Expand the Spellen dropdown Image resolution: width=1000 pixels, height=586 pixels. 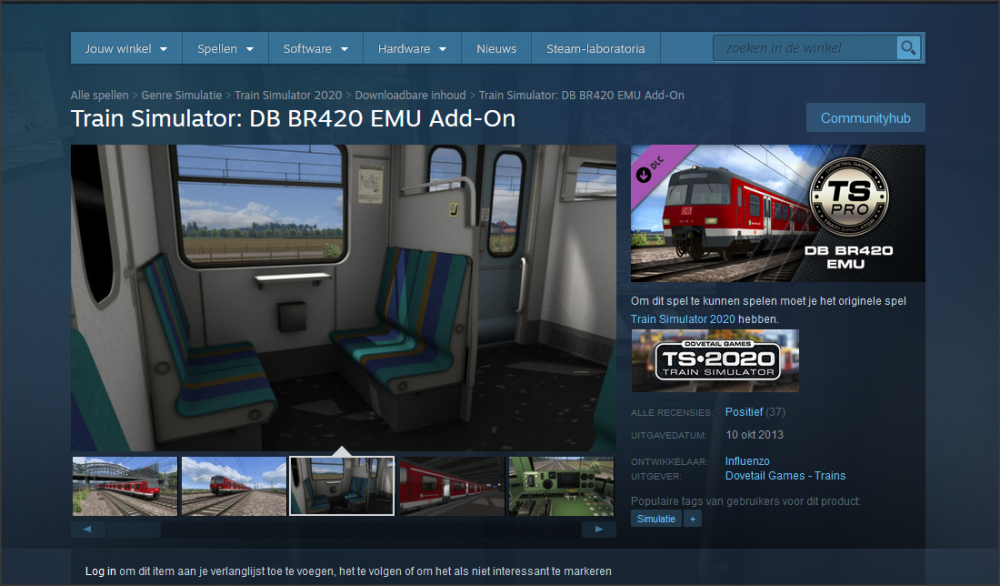222,47
